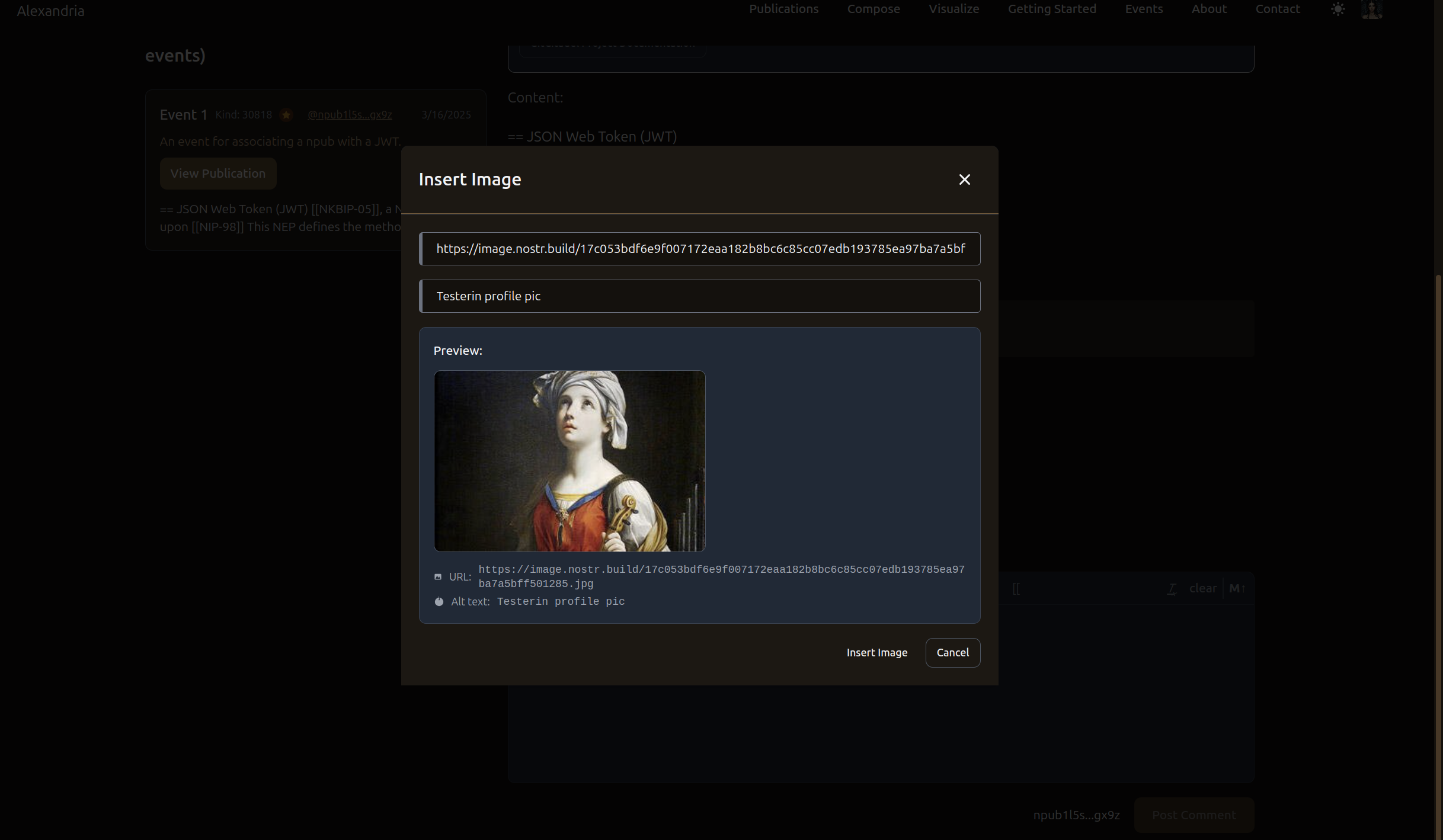Click the npub1l5s...gx9z text near Post Comment

point(1076,815)
